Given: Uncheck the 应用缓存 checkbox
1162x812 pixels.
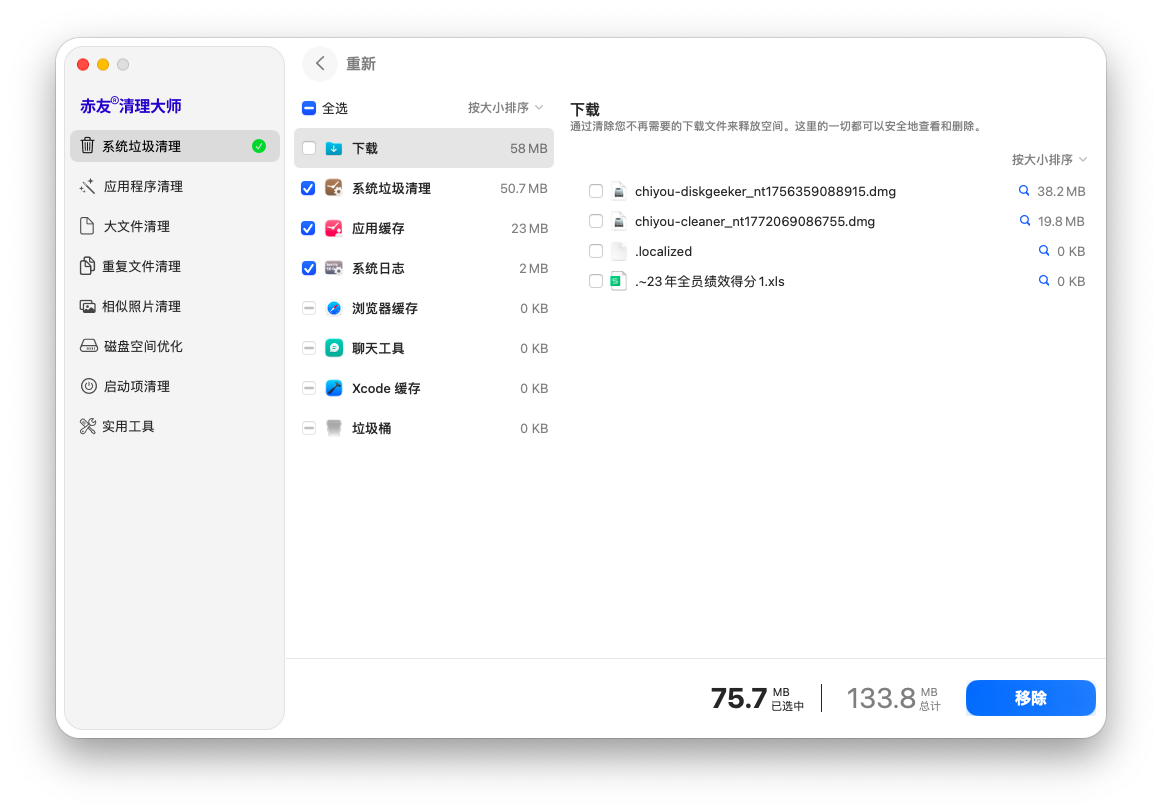Looking at the screenshot, I should point(309,228).
